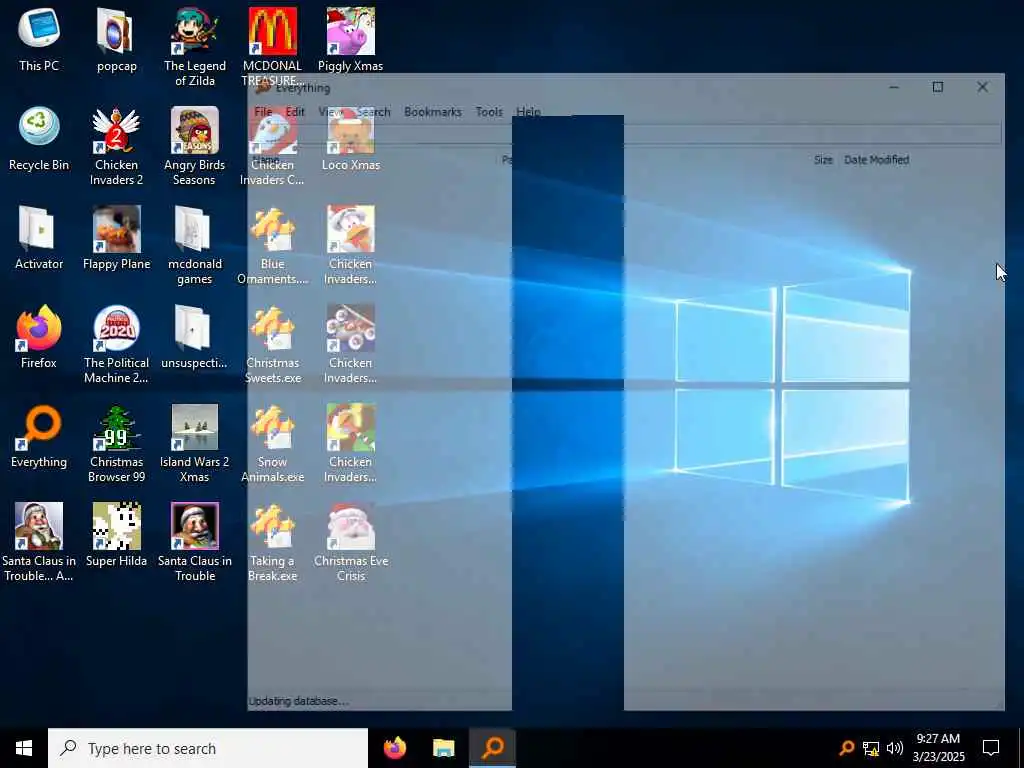Open the This PC desktop icon

39,40
